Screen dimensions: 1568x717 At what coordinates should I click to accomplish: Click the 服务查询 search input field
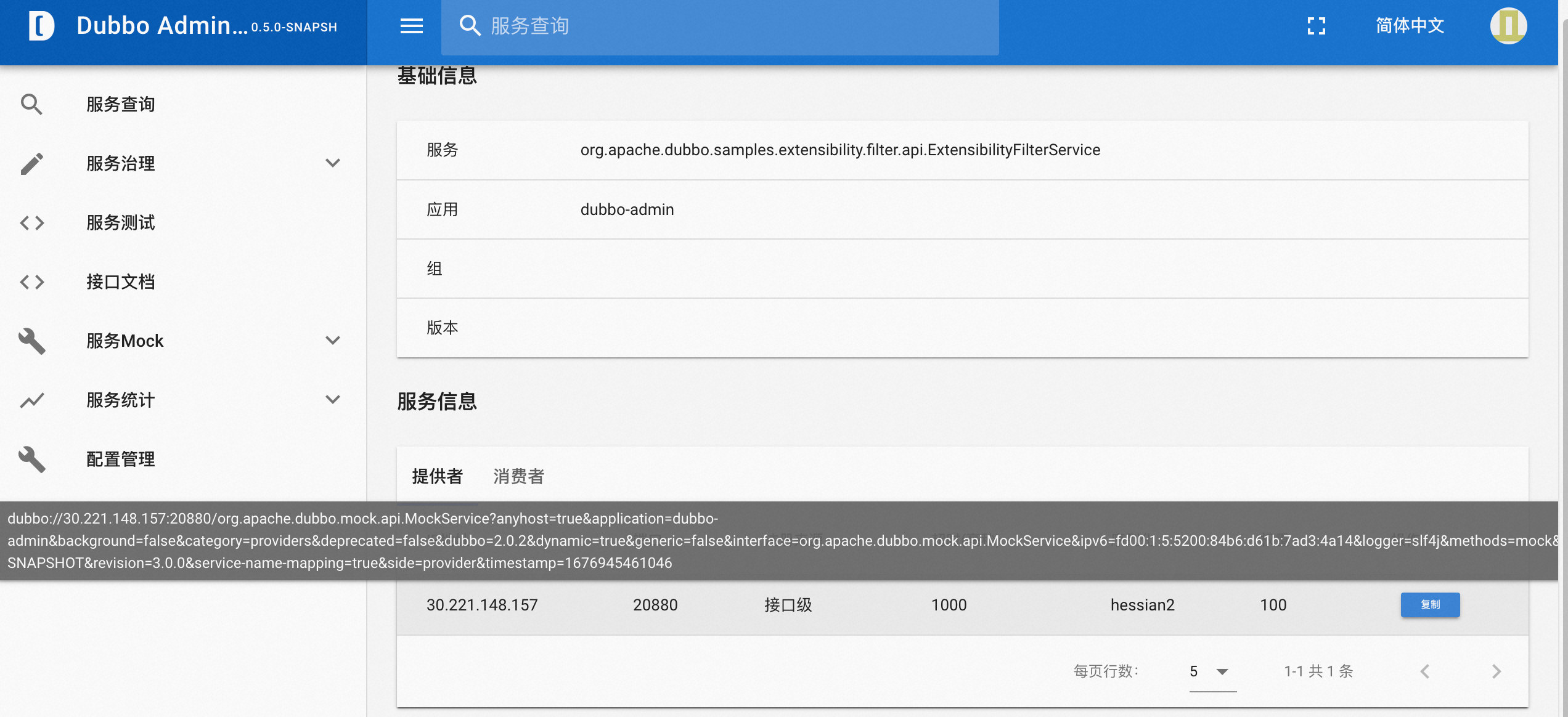[740, 26]
